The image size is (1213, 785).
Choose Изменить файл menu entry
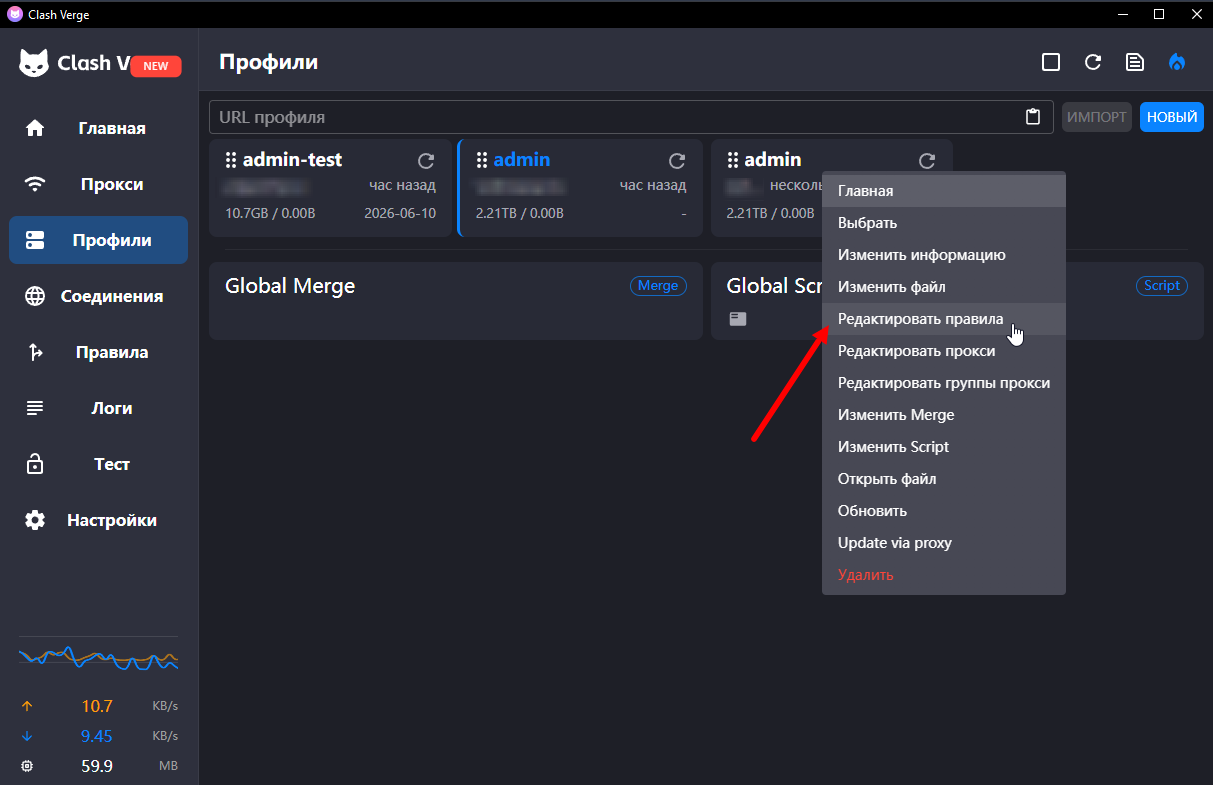(944, 287)
